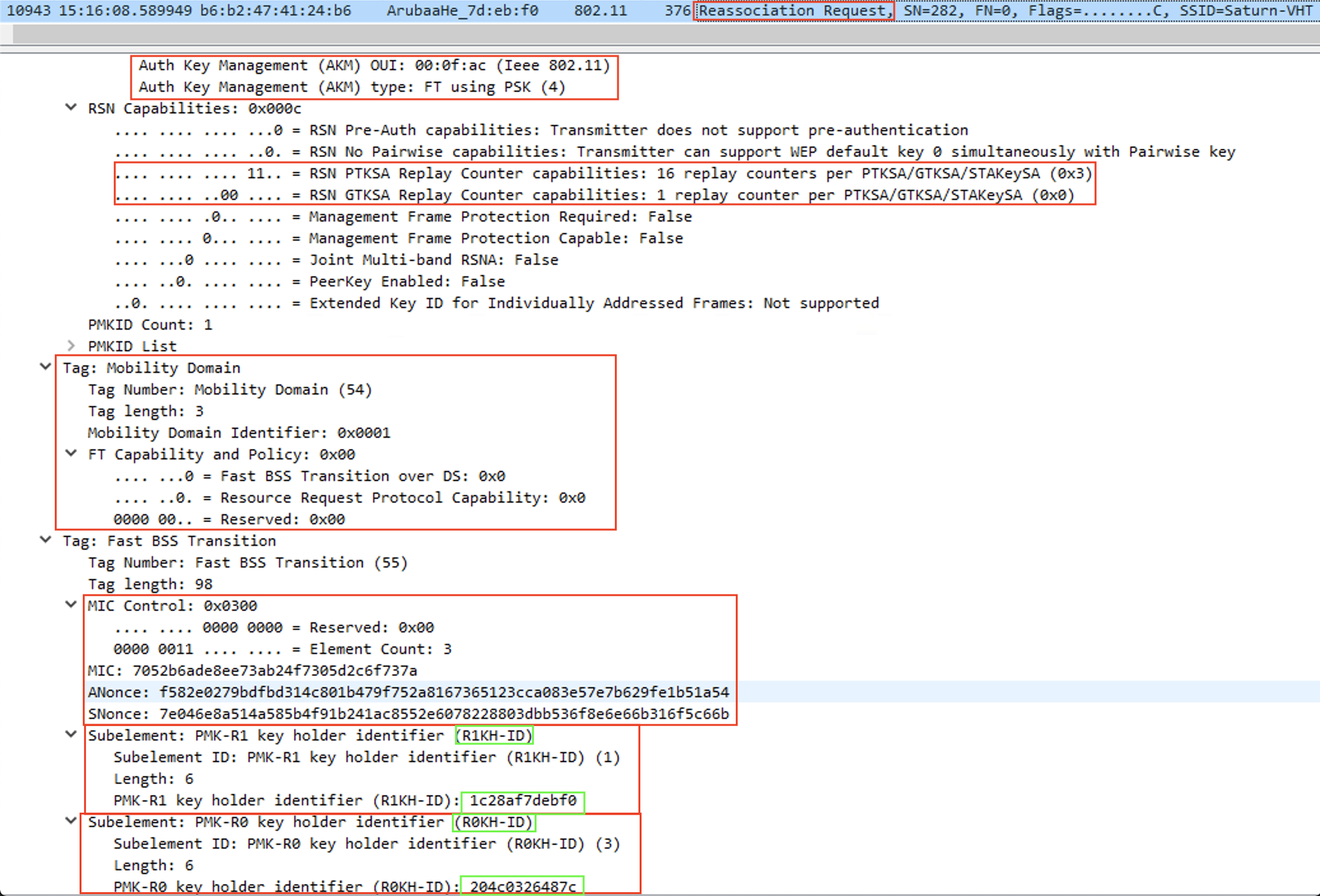Select the PMKID Count field

click(150, 324)
